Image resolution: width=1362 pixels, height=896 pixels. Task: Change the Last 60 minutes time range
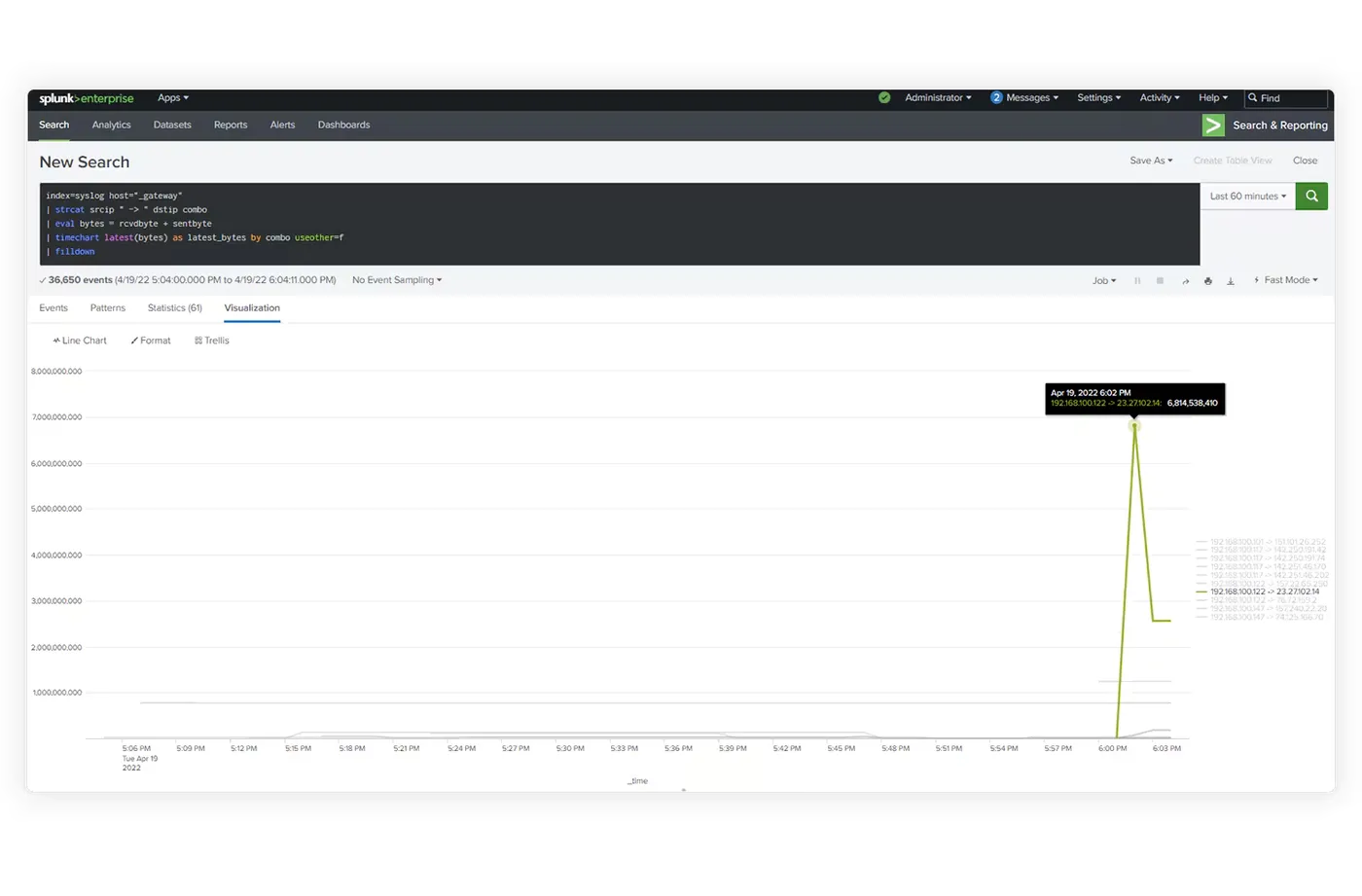coord(1248,197)
